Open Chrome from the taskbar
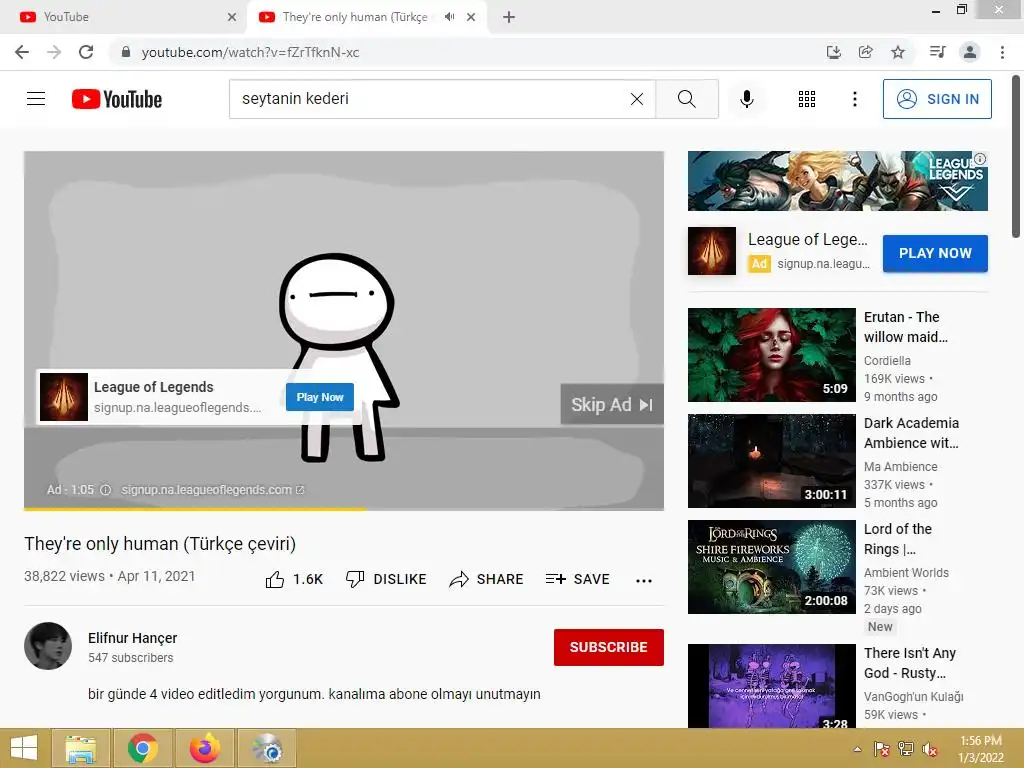The image size is (1024, 768). click(x=143, y=748)
